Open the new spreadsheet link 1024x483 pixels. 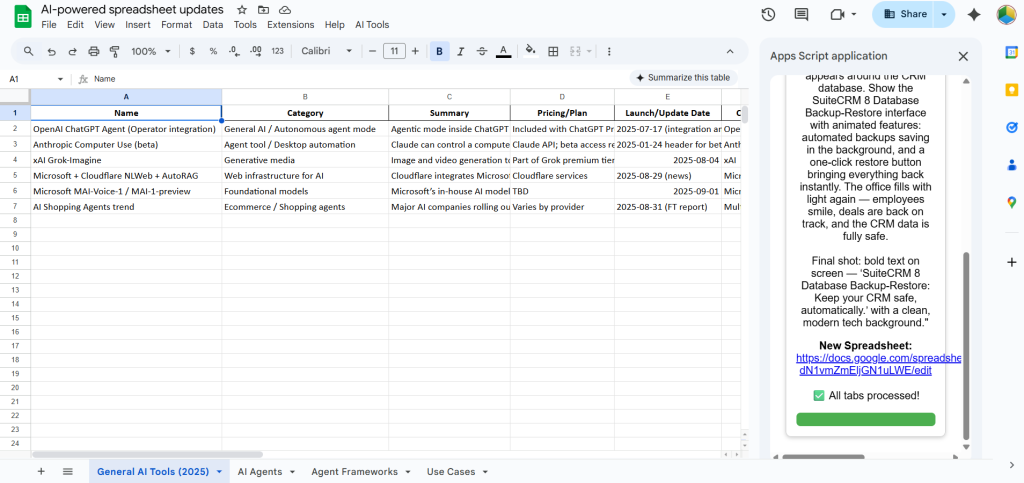(878, 364)
